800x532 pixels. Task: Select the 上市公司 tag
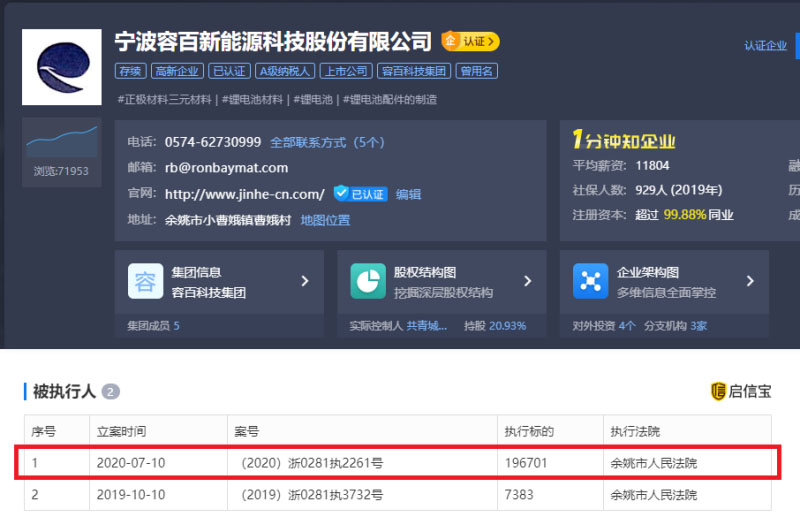tap(347, 71)
